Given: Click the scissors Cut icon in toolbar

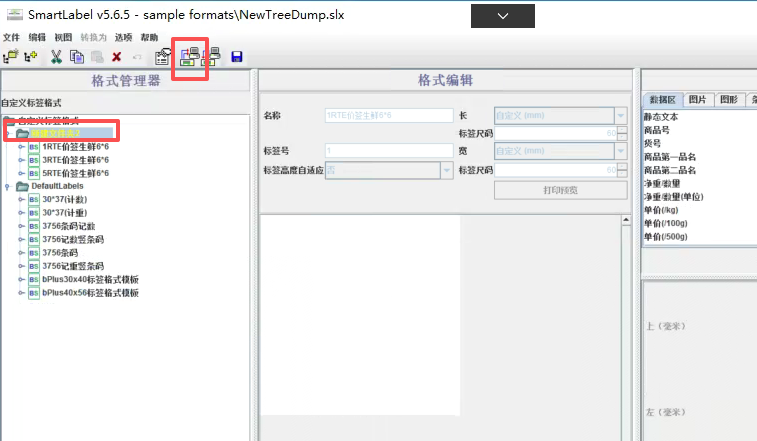Looking at the screenshot, I should (x=57, y=57).
